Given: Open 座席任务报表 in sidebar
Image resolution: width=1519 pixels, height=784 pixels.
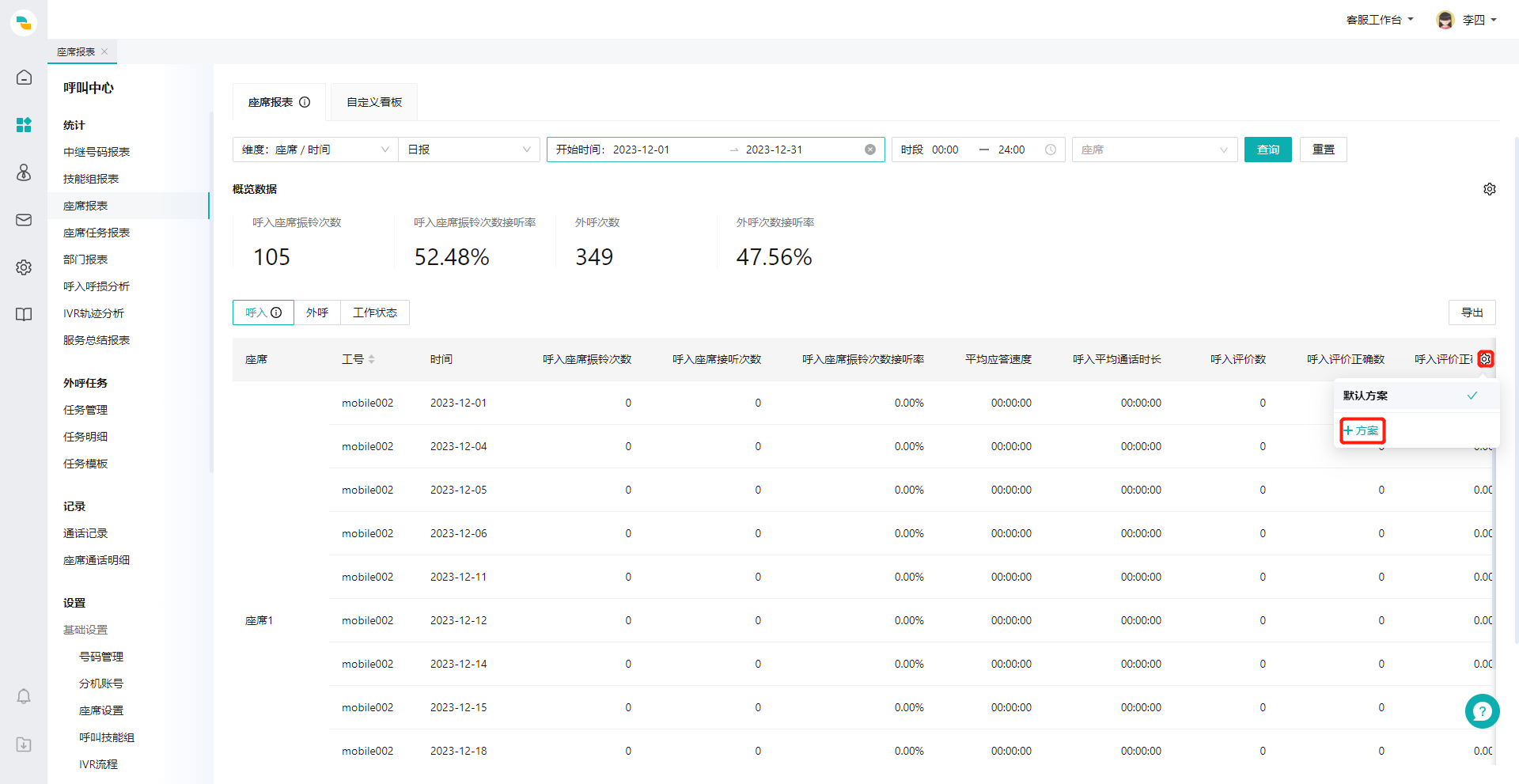Looking at the screenshot, I should [97, 233].
